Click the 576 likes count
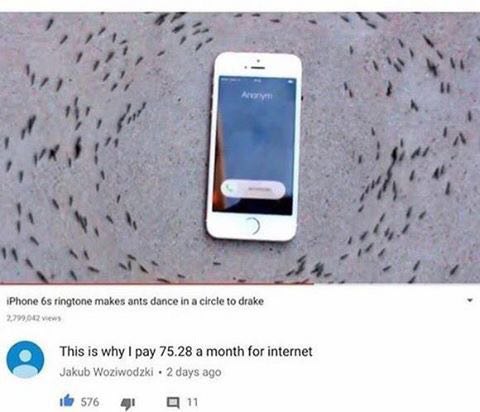480x412 pixels. click(x=90, y=402)
